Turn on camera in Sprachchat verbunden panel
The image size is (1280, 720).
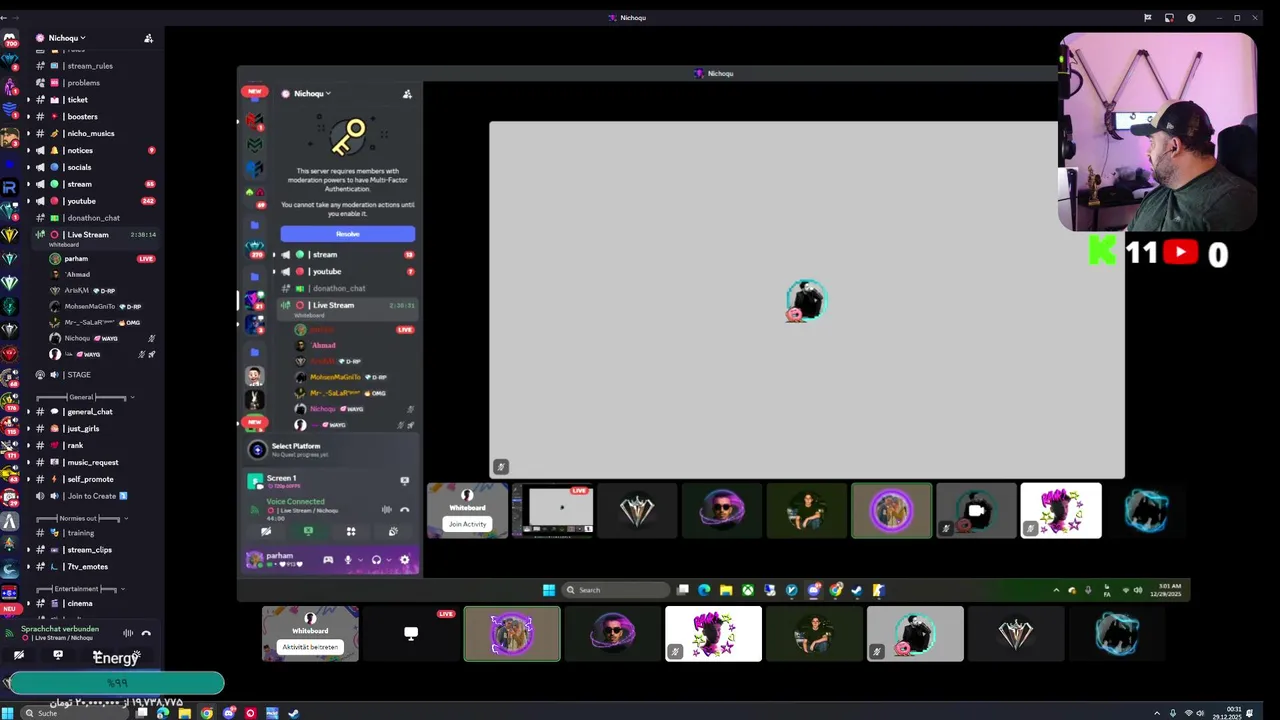[x=18, y=655]
